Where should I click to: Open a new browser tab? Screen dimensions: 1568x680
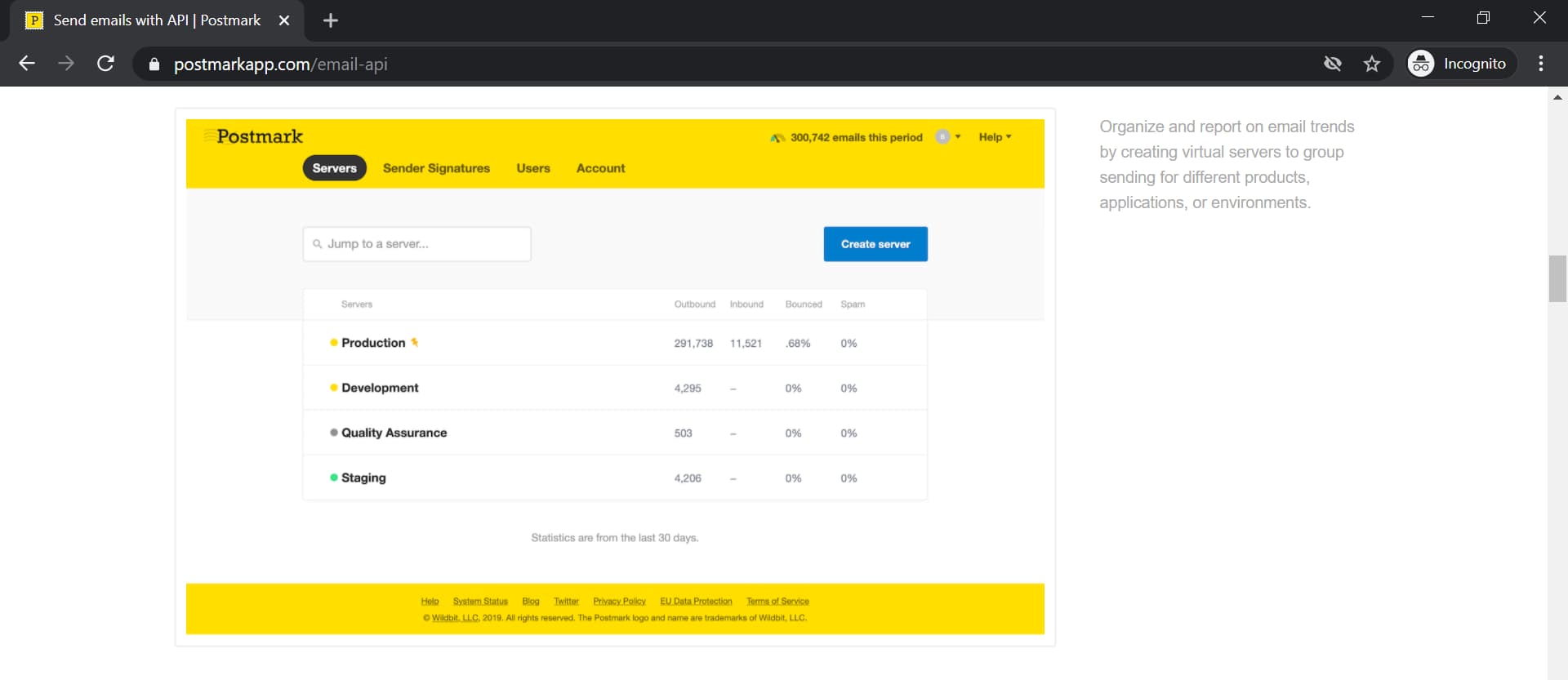click(x=331, y=20)
